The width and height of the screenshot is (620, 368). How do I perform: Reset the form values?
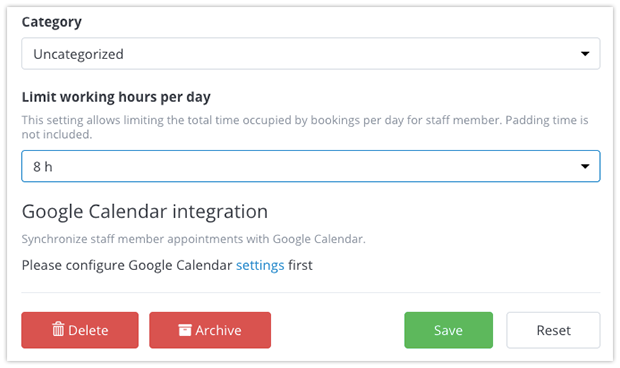553,330
